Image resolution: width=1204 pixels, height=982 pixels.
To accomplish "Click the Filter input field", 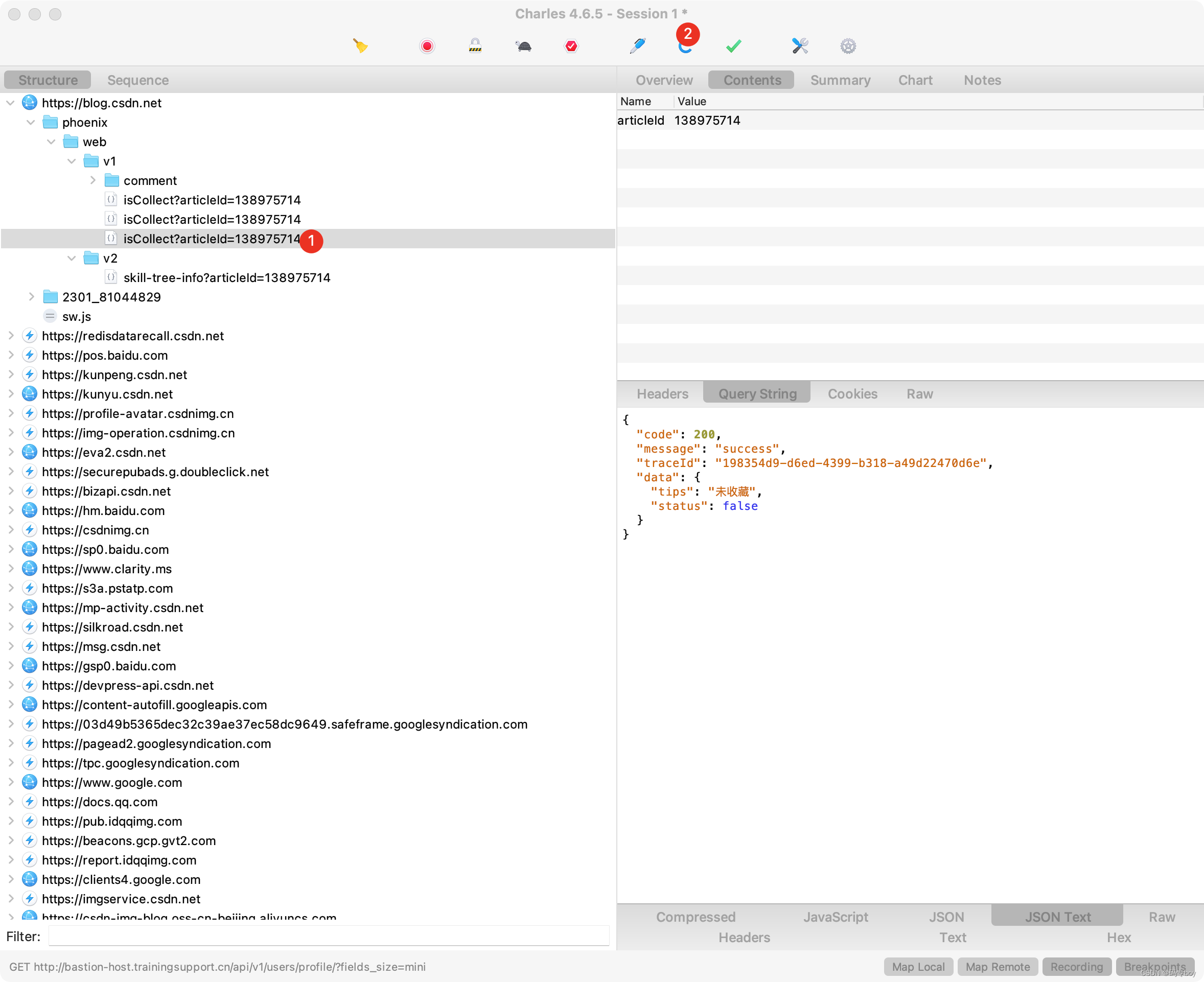I will 328,936.
